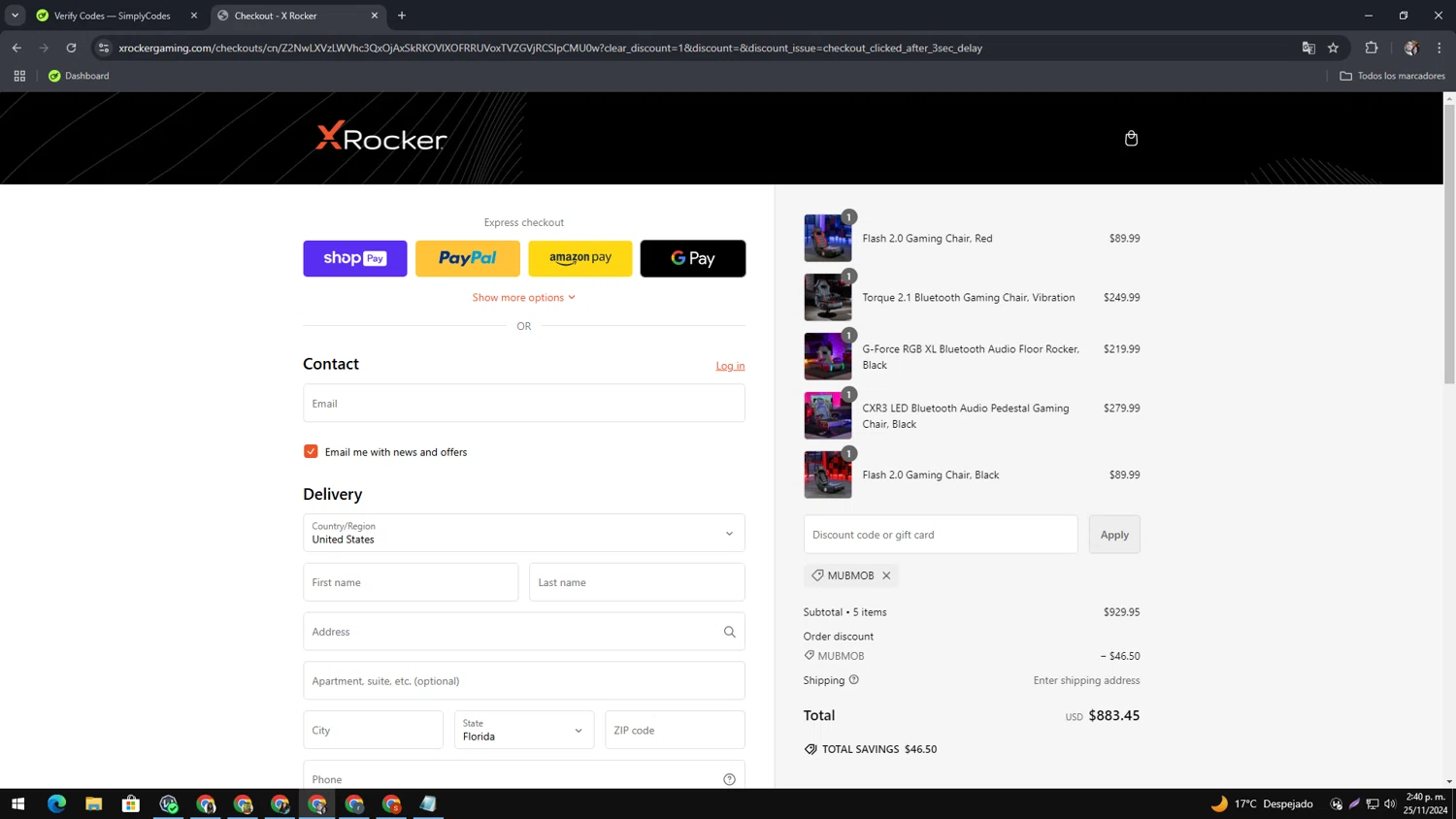Open Windows Start menu

17,803
